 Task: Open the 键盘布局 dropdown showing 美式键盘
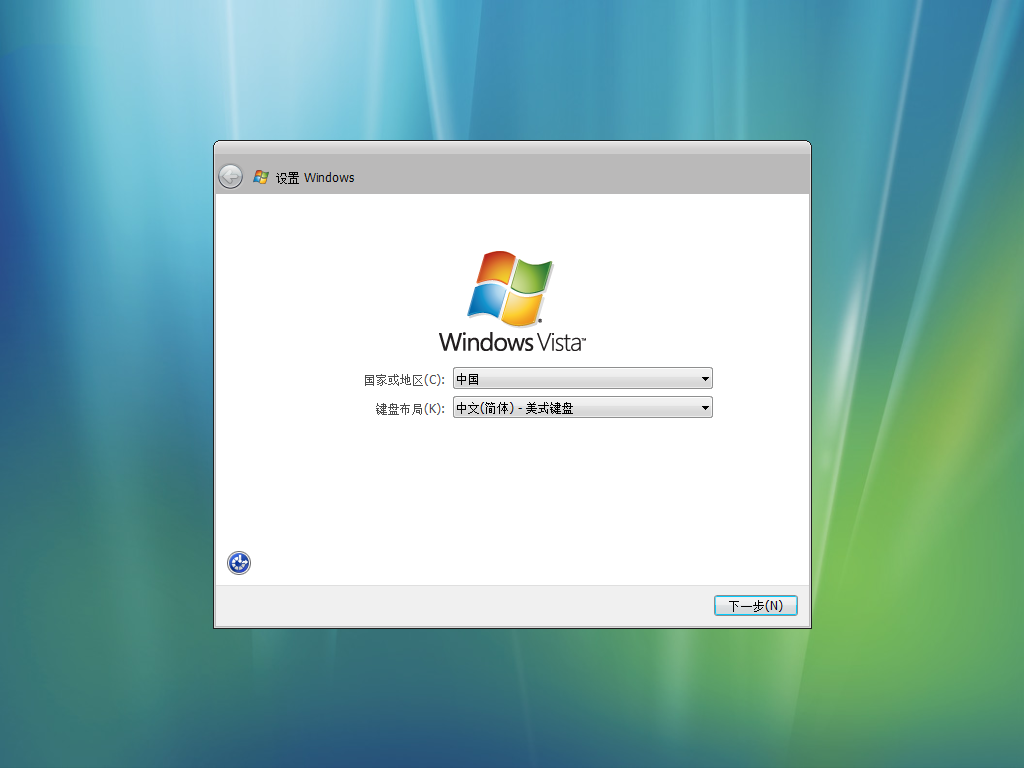583,408
